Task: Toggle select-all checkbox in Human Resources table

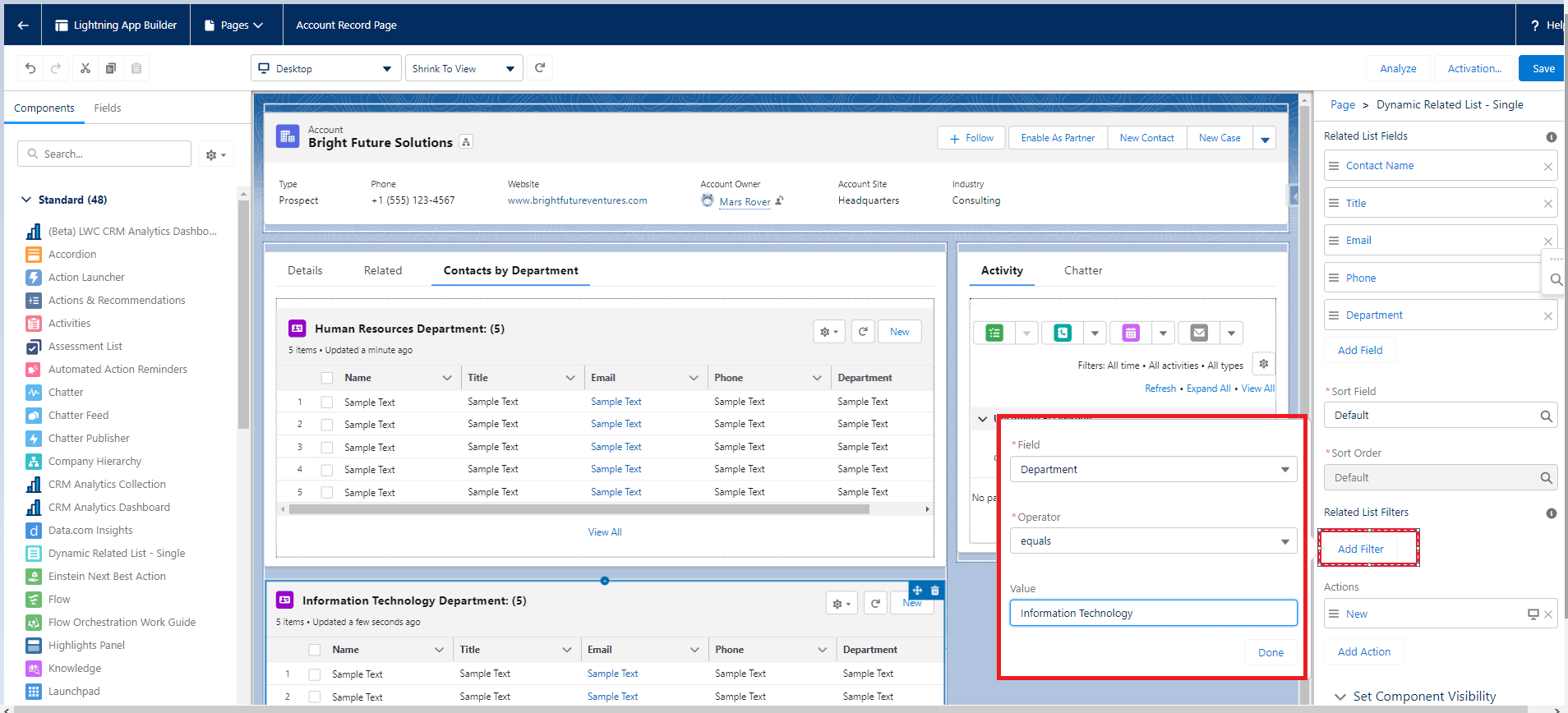Action: (327, 379)
